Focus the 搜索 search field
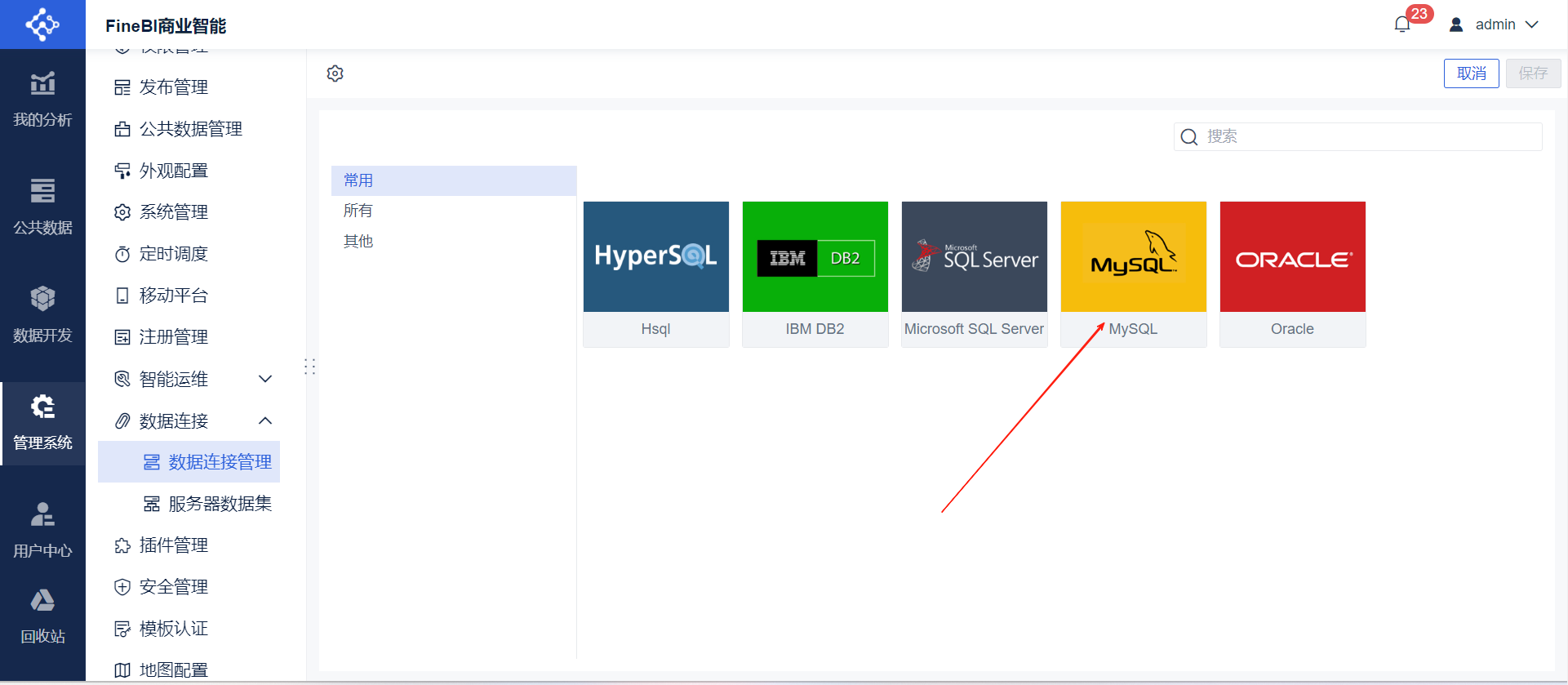Viewport: 1568px width, 685px height. (x=1358, y=136)
